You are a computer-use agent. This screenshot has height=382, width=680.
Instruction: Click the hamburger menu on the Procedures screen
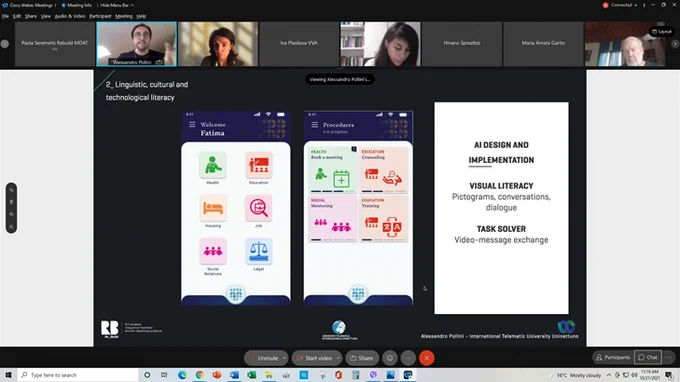[315, 125]
